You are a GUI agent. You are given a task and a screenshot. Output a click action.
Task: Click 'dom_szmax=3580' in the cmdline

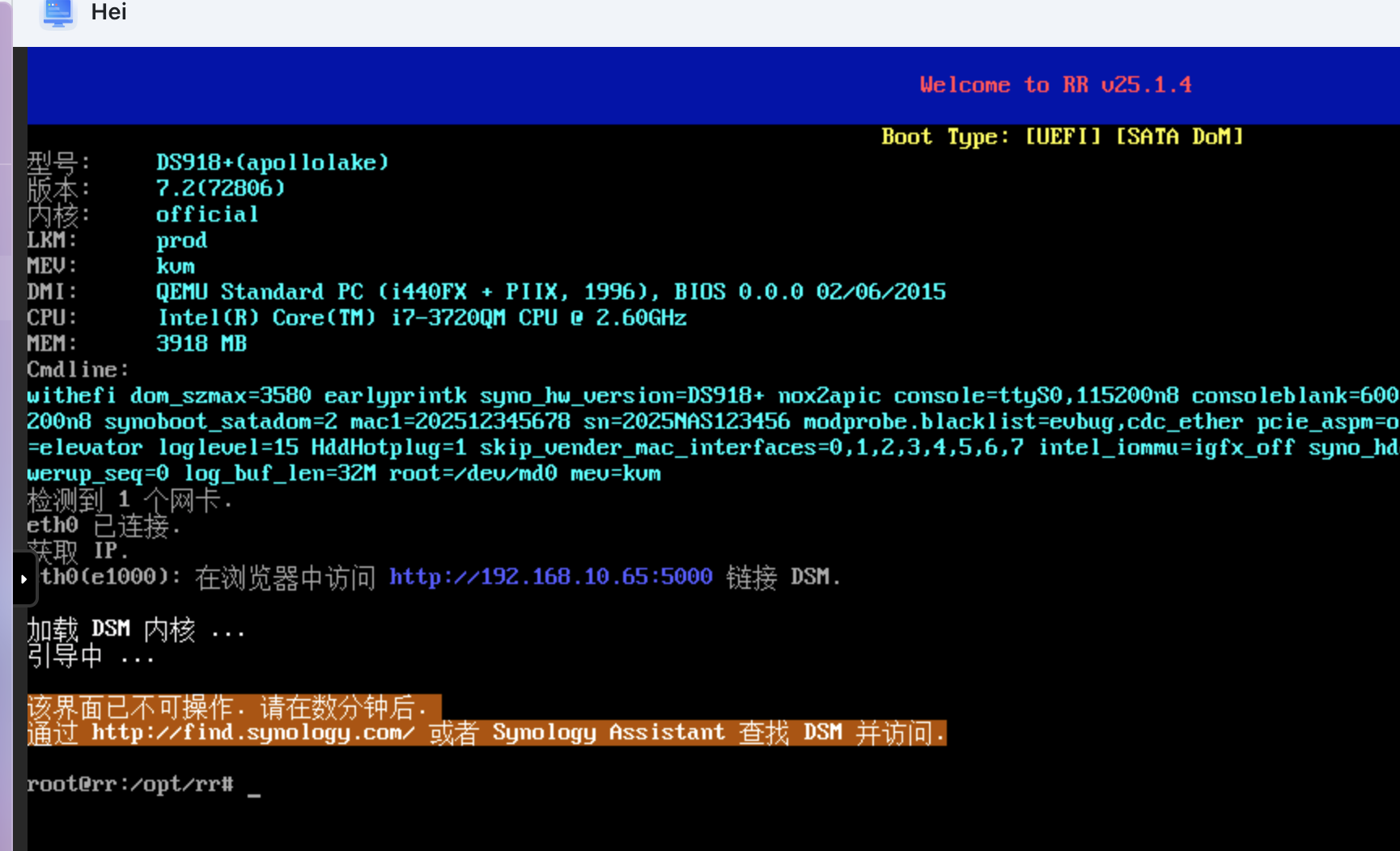[x=221, y=396]
